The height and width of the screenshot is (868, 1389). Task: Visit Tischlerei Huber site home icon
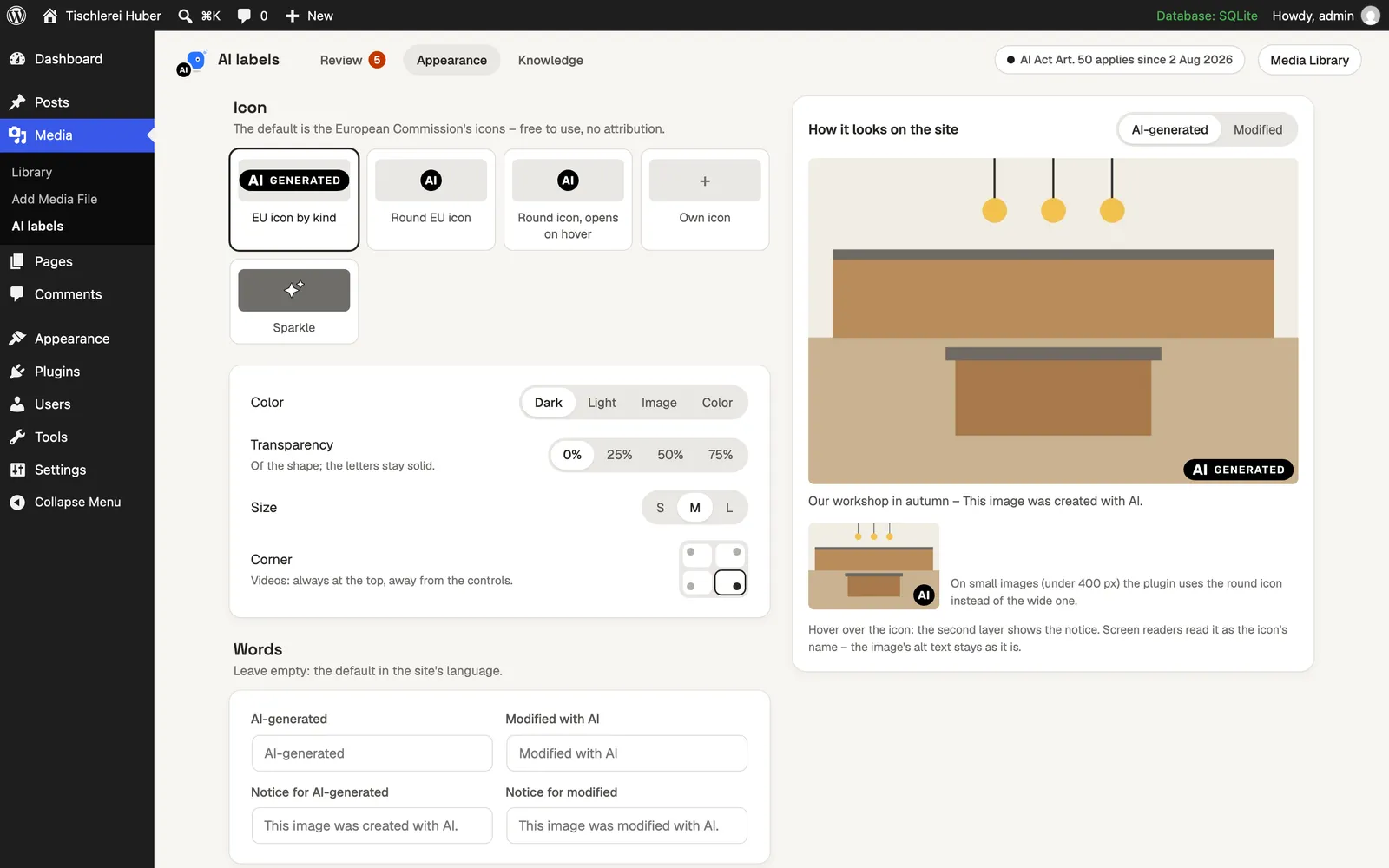click(x=49, y=16)
